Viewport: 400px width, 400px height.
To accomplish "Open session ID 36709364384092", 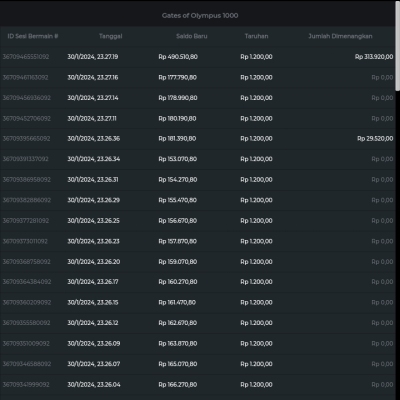I will point(27,282).
